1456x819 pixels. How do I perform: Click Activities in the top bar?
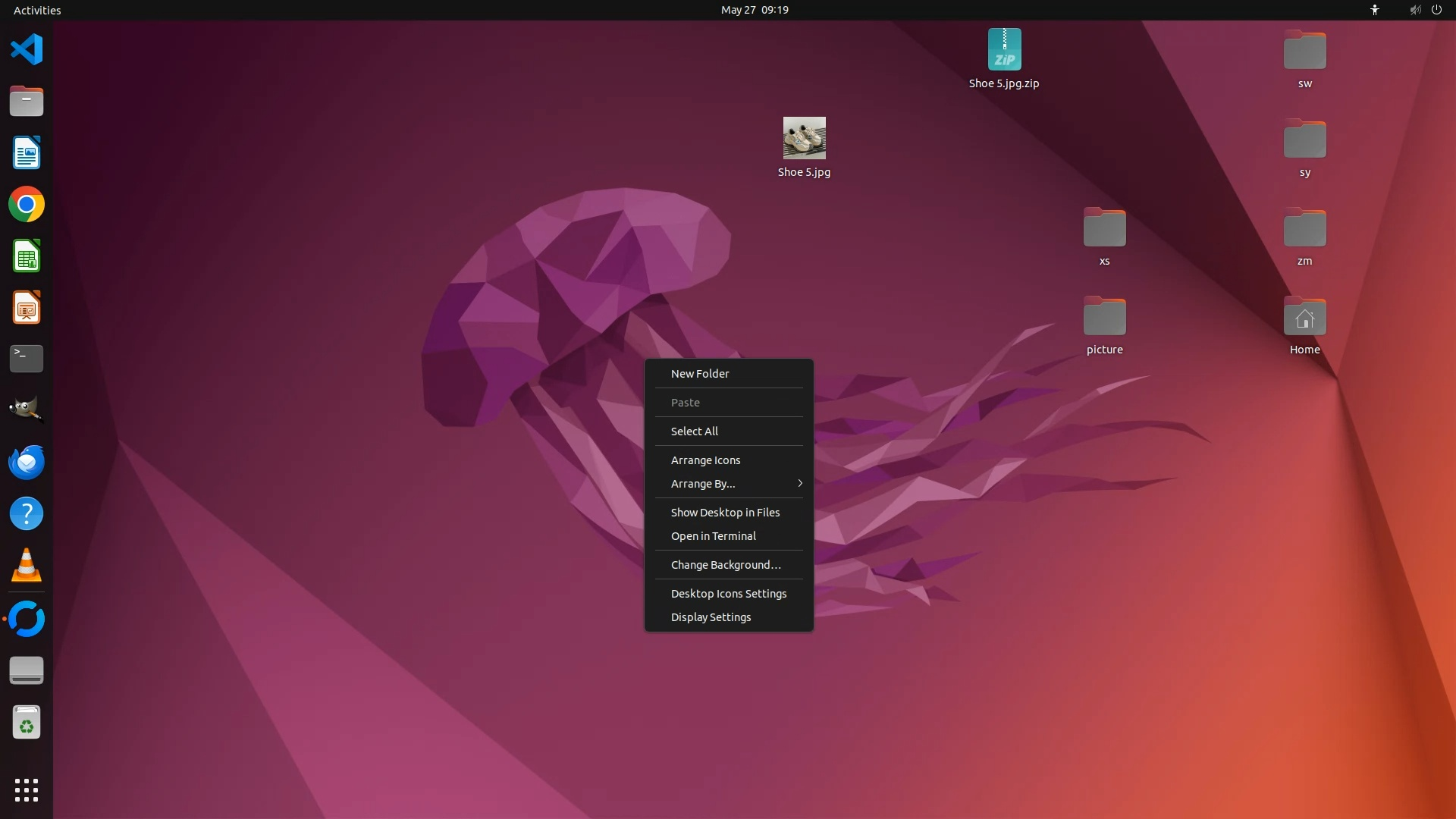click(37, 10)
